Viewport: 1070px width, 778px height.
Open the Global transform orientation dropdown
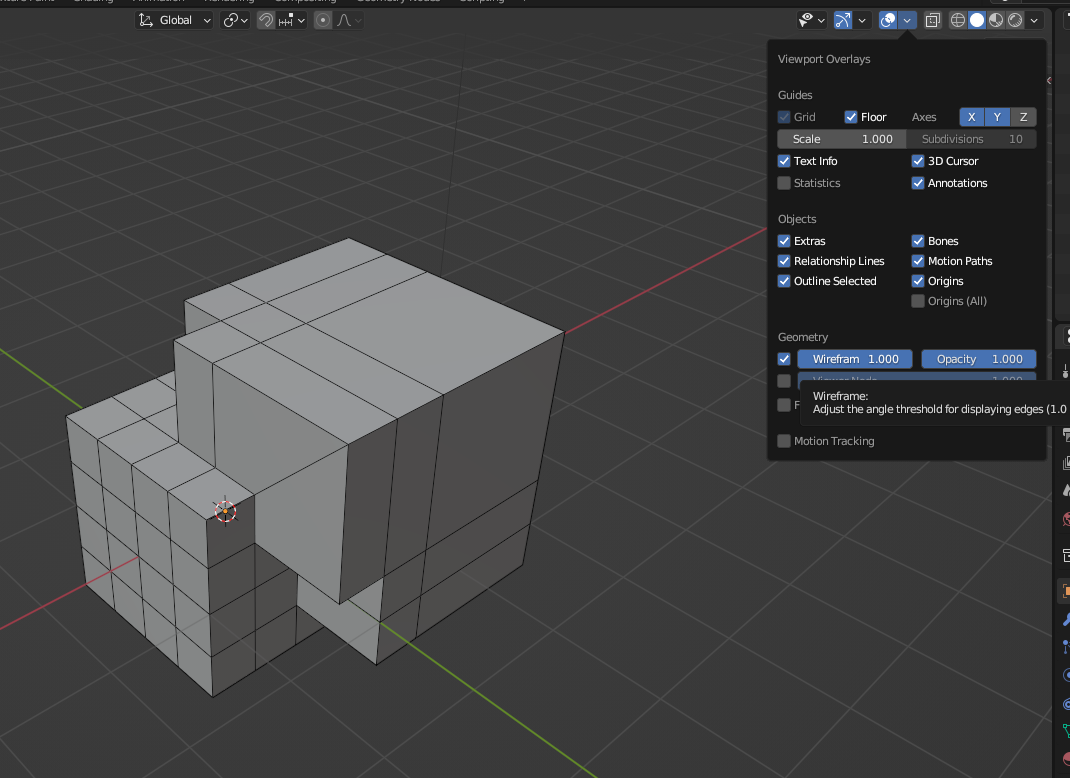(x=175, y=20)
